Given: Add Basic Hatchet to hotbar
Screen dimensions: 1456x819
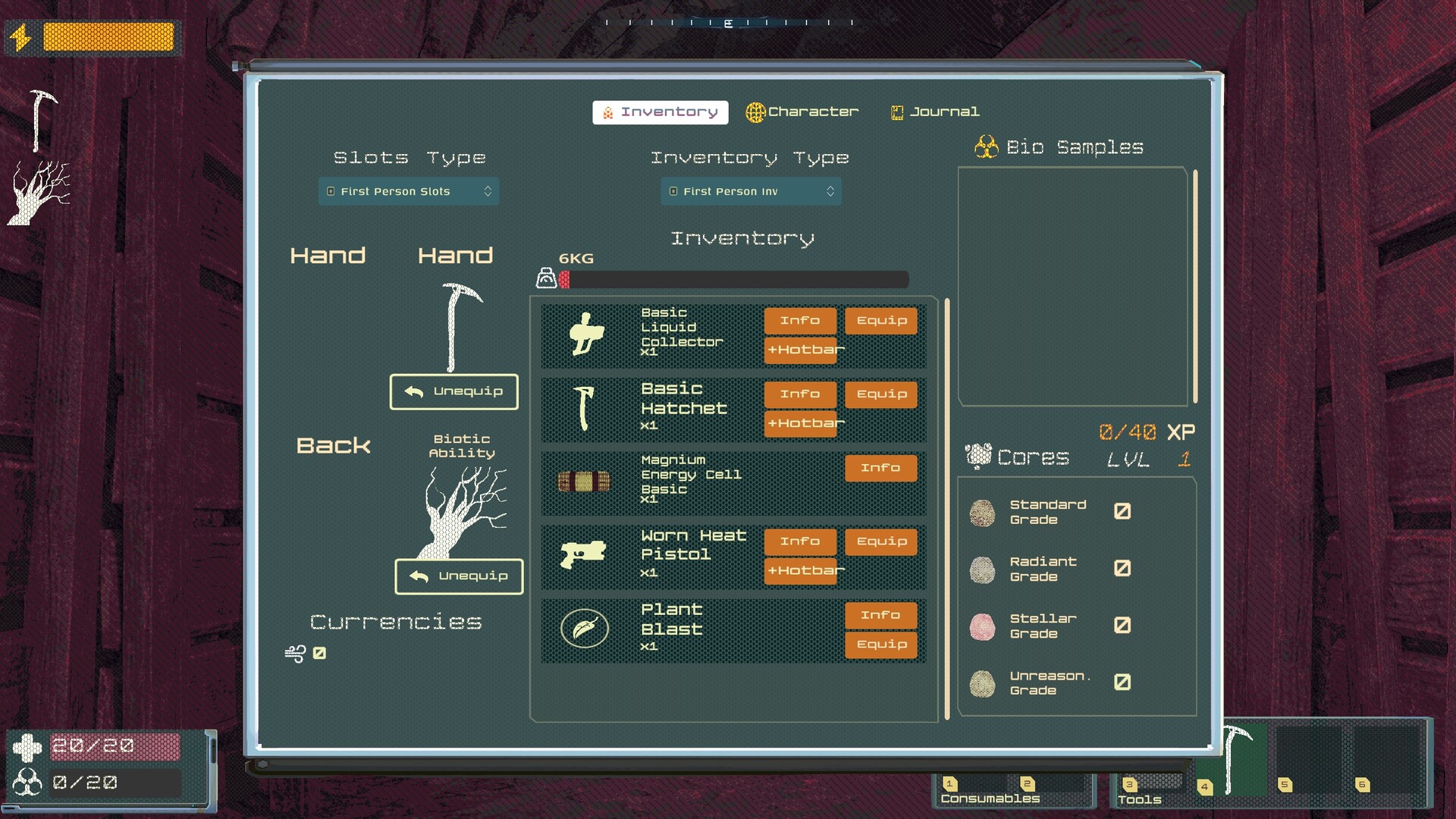Looking at the screenshot, I should coord(801,423).
